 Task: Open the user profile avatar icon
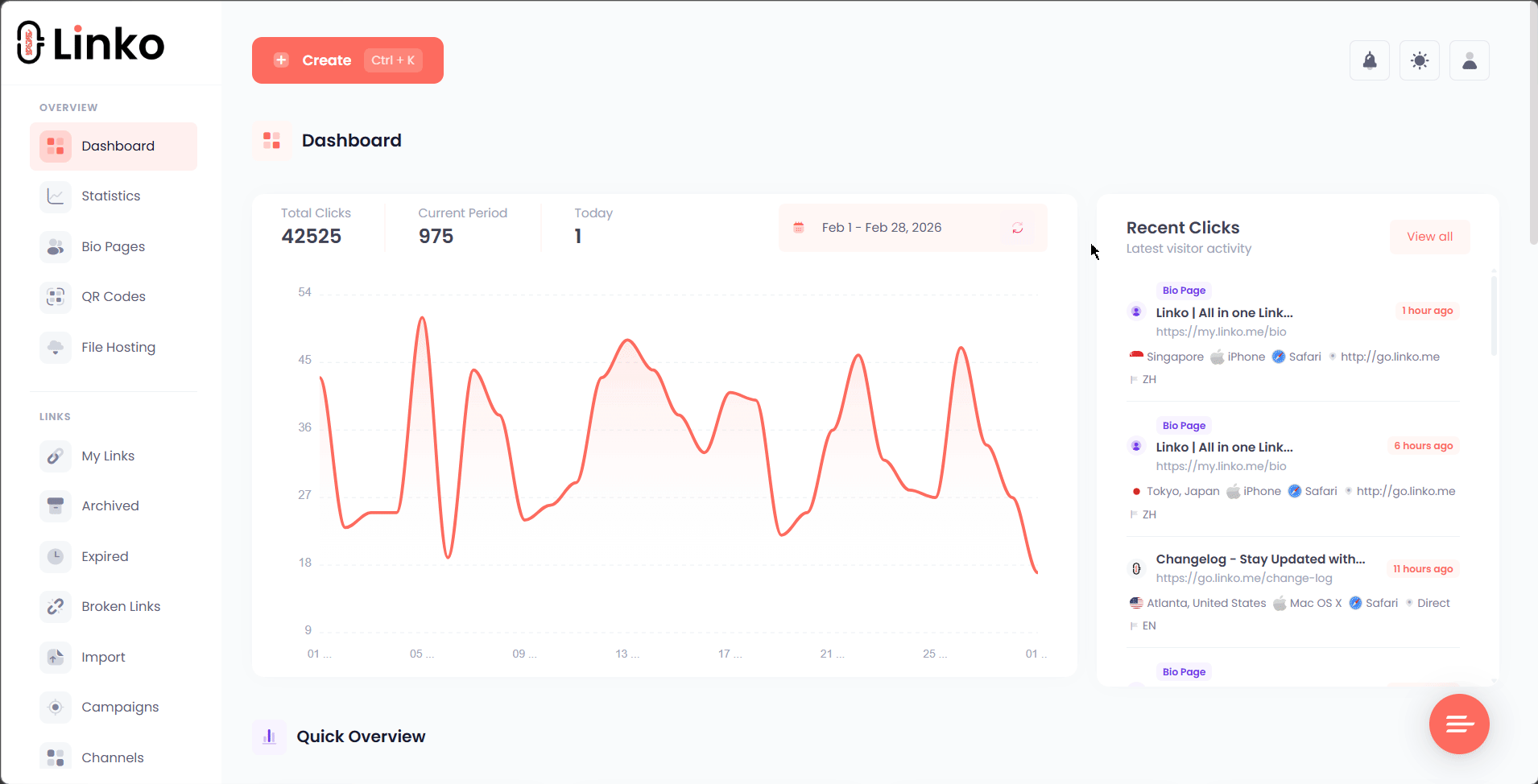1469,60
